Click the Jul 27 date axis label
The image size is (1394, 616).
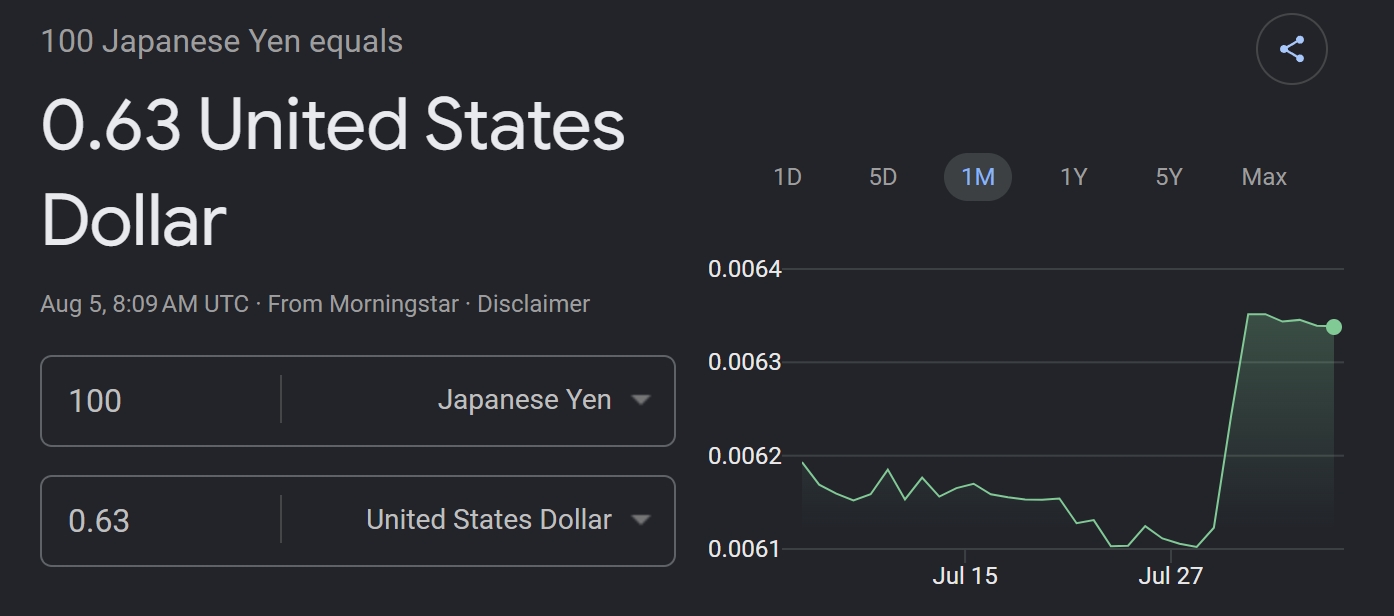click(1170, 576)
